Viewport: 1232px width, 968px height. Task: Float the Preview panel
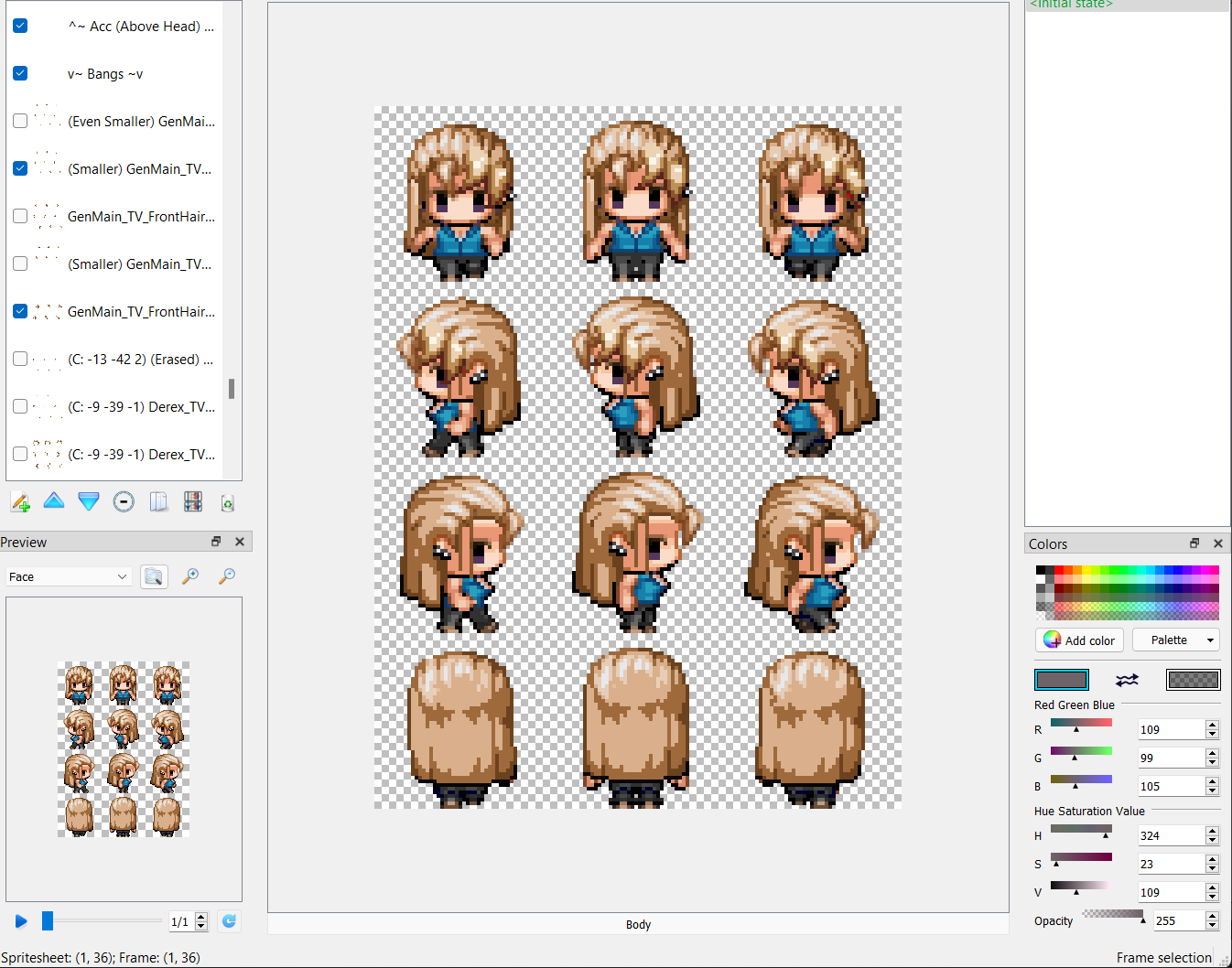[216, 542]
